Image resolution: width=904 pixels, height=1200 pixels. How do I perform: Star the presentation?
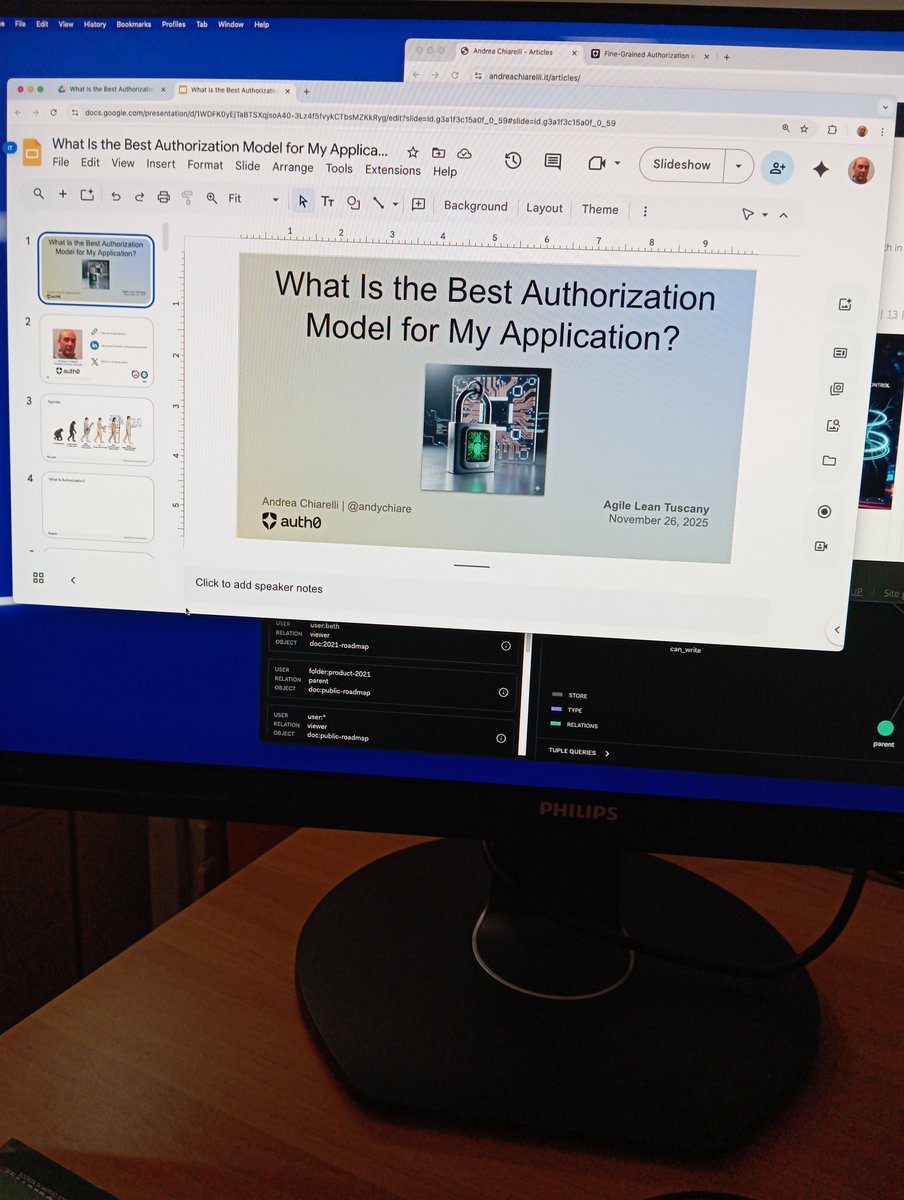coord(412,152)
